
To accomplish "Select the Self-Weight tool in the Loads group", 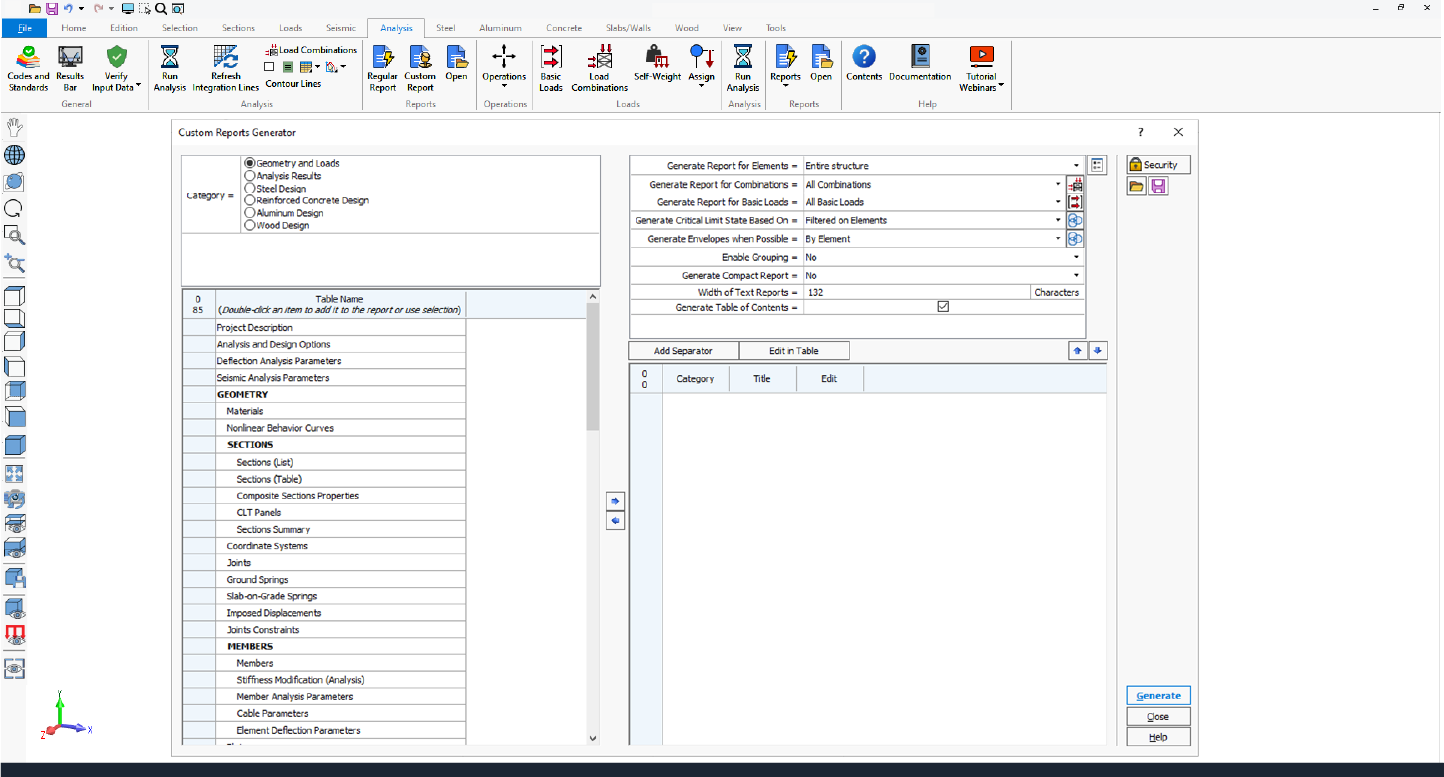I will click(x=657, y=62).
